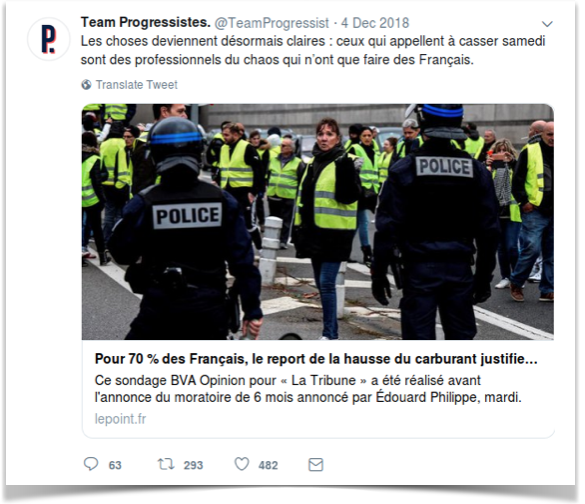Viewport: 585px width, 504px height.
Task: Open the @TeamProgressist handle
Action: point(272,23)
